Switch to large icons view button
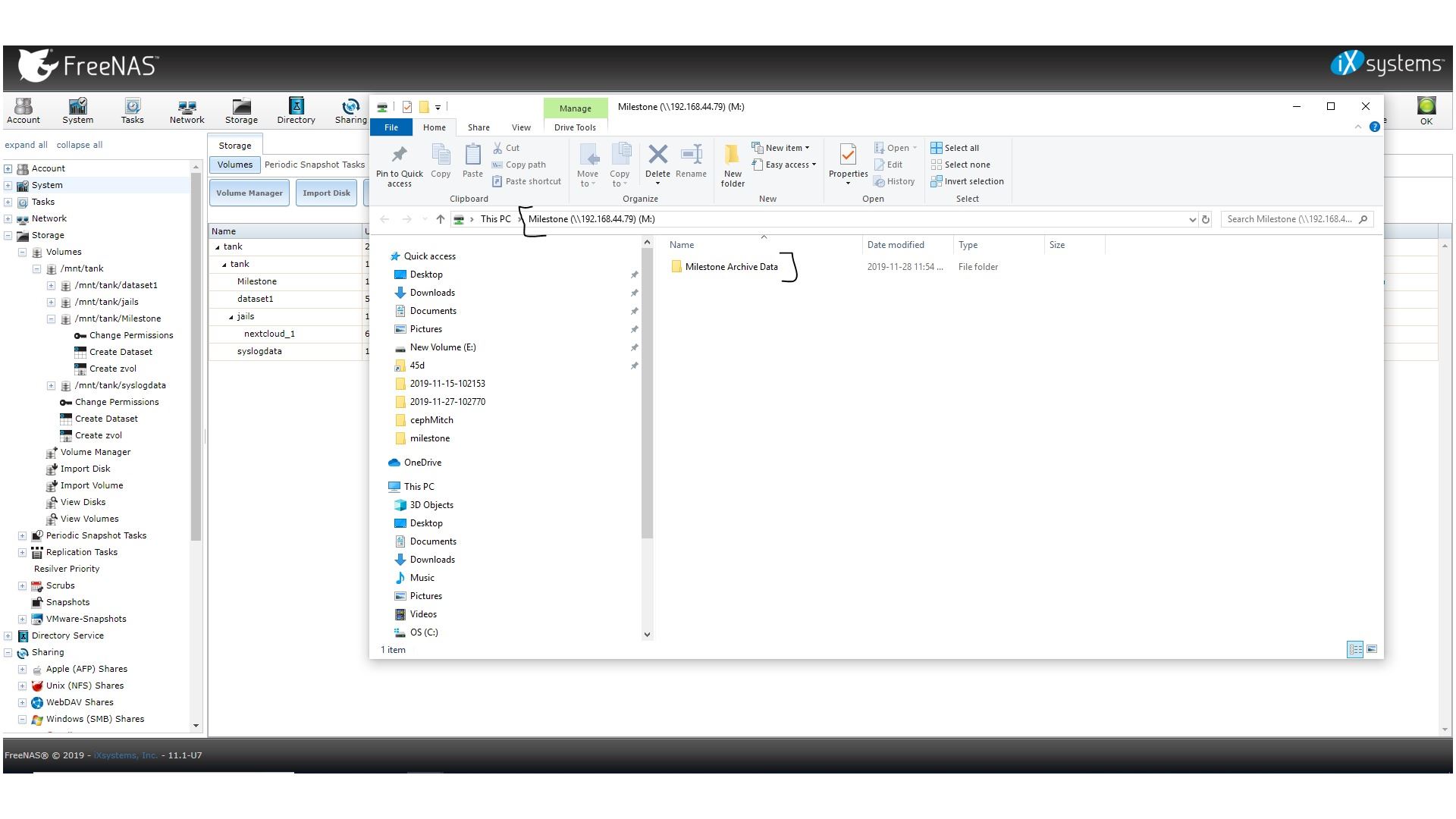This screenshot has width=1456, height=819. (1371, 649)
